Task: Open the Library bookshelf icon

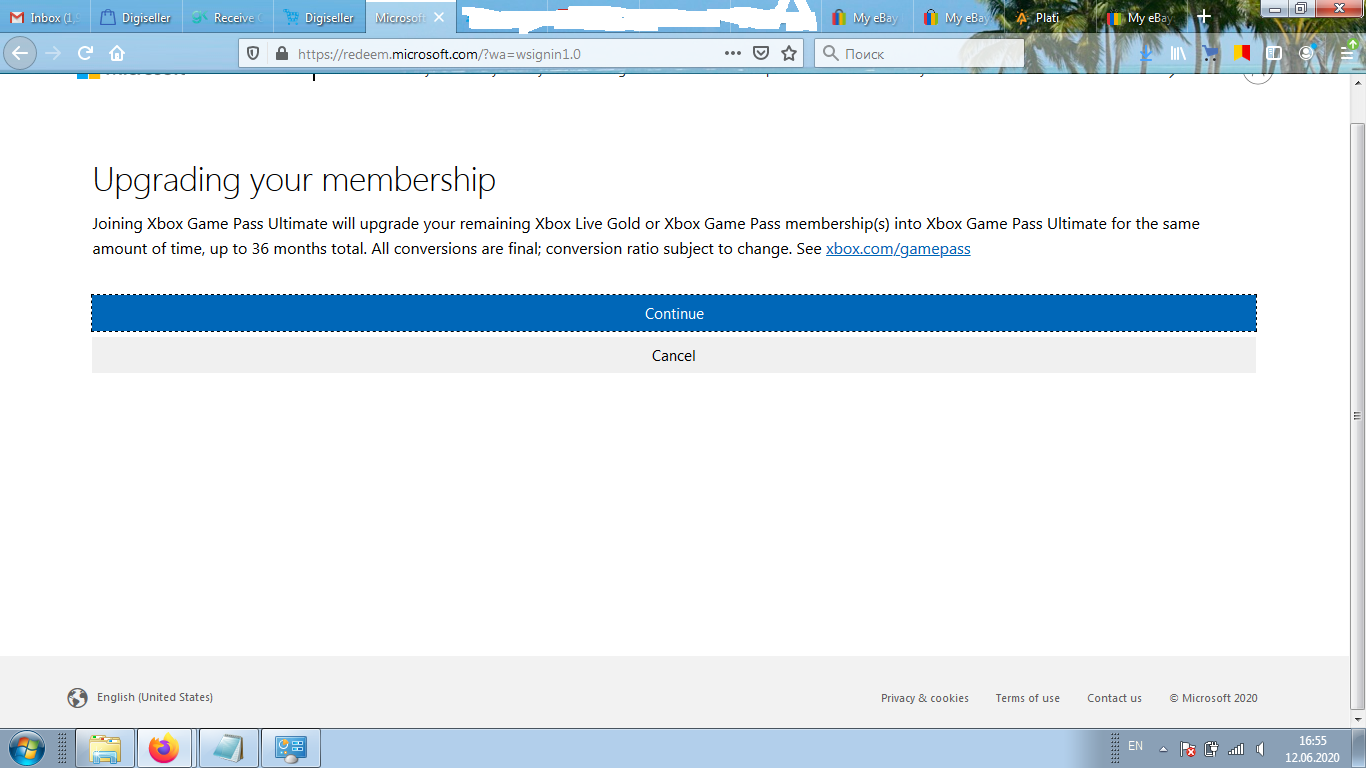Action: tap(1178, 53)
